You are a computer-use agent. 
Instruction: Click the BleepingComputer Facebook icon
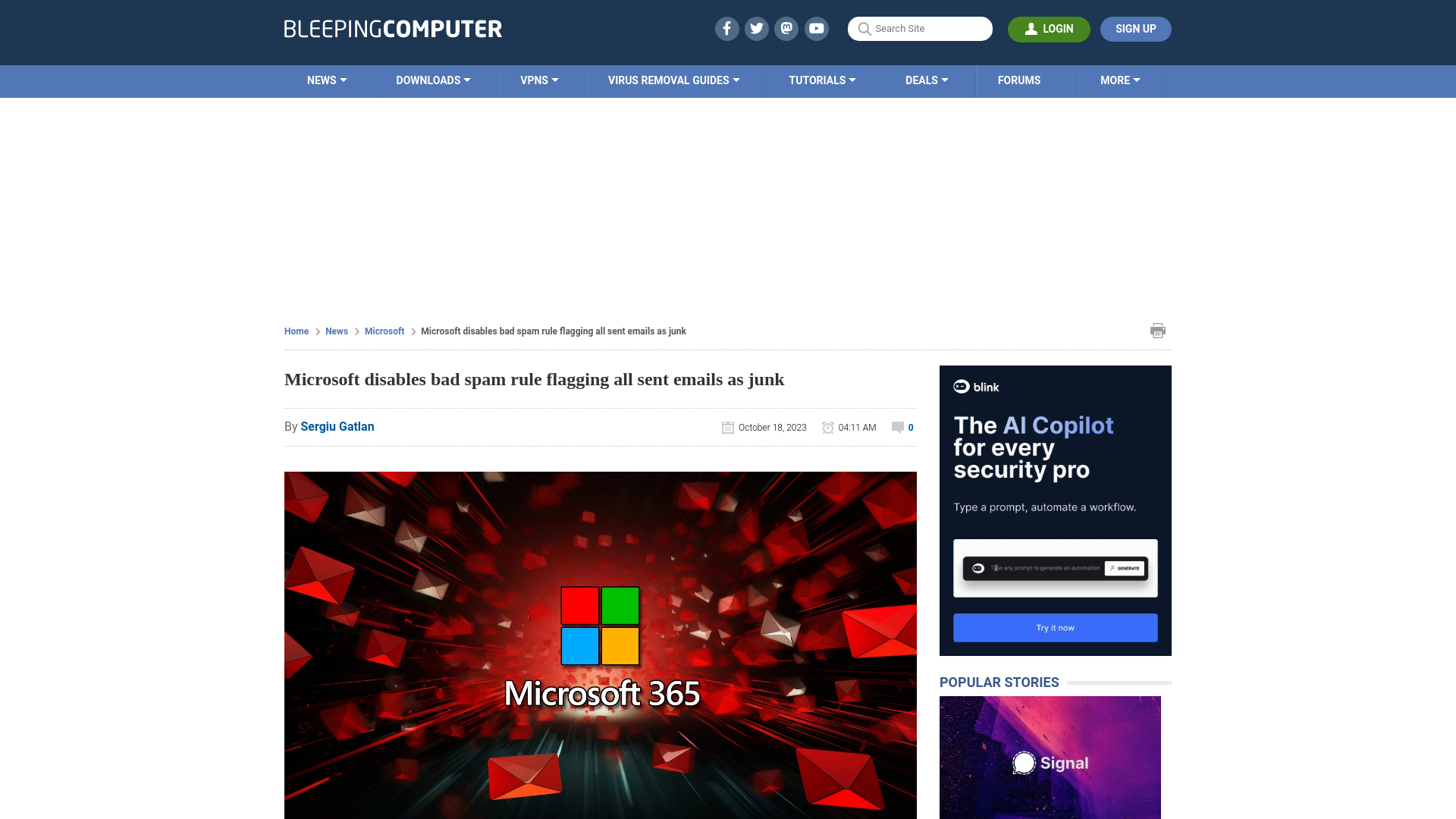[727, 28]
